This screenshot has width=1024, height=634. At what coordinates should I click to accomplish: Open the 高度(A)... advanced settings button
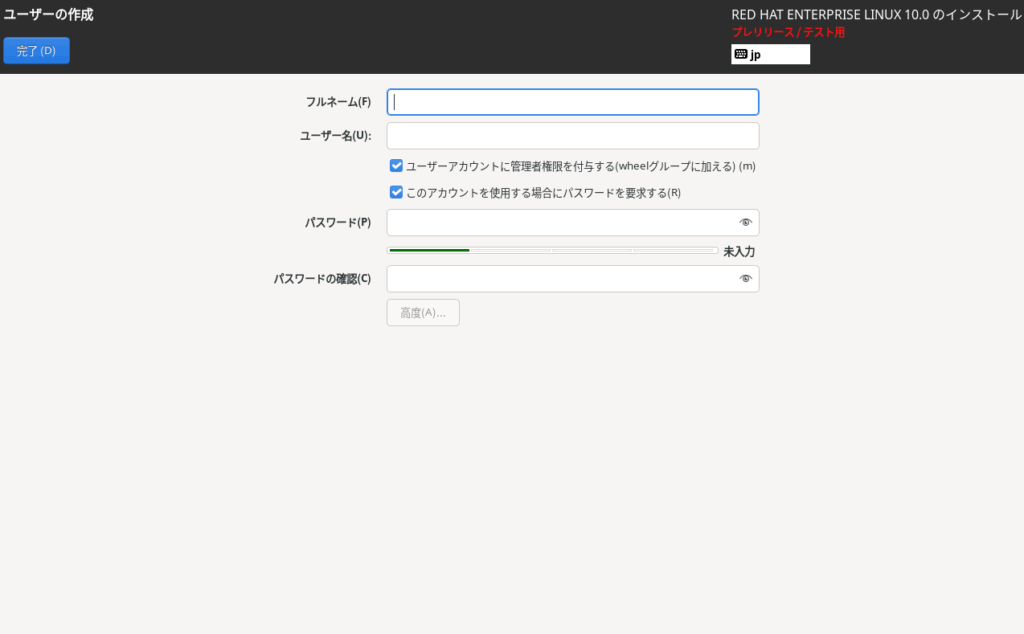pyautogui.click(x=423, y=313)
